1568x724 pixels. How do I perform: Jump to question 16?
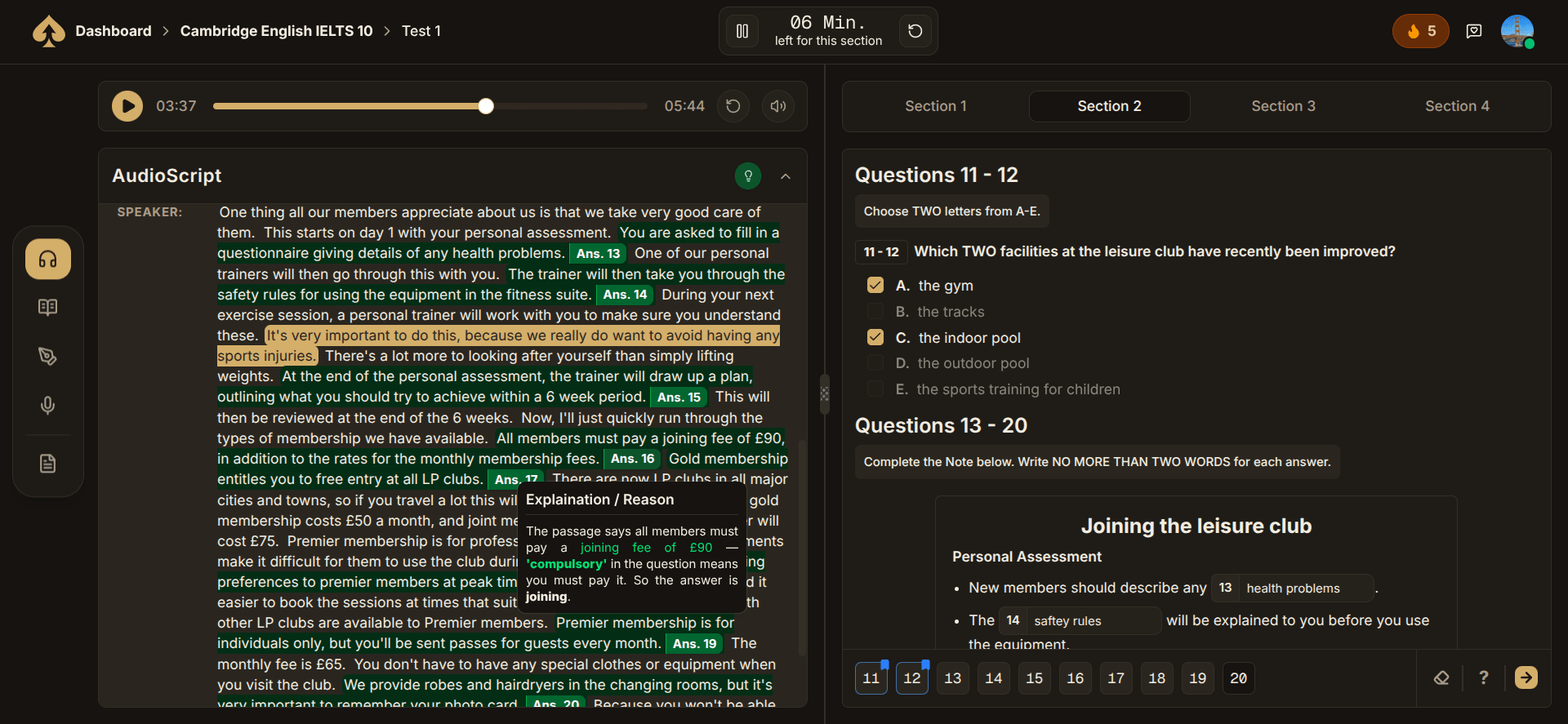(x=1076, y=677)
